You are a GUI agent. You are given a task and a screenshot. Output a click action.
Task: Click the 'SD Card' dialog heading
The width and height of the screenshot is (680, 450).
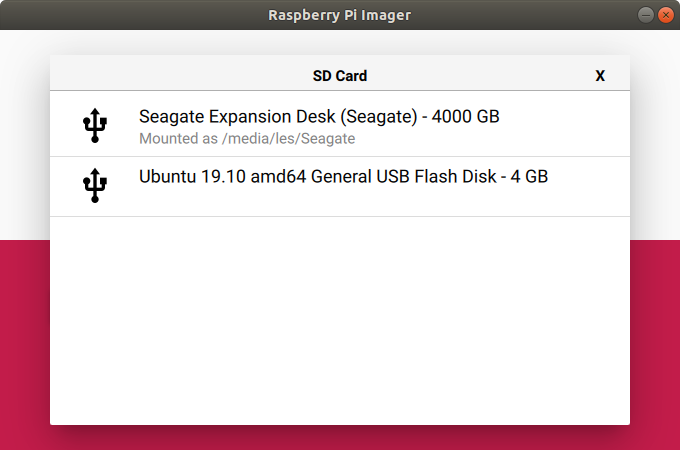click(340, 76)
